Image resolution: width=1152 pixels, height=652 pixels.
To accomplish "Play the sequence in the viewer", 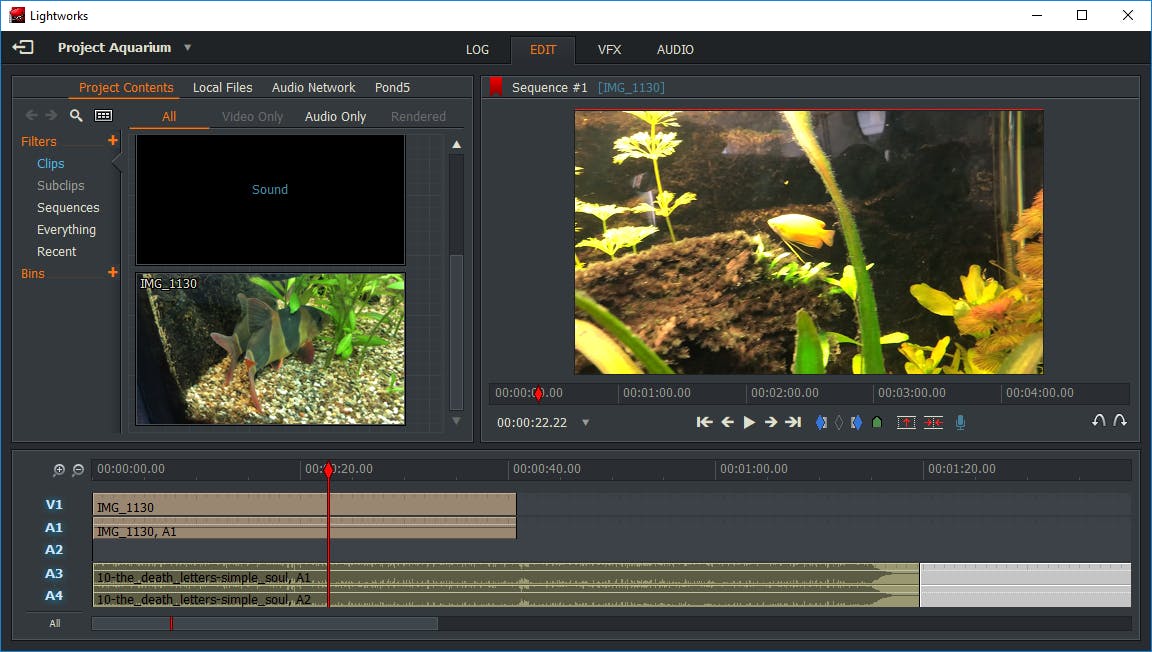I will [x=749, y=423].
